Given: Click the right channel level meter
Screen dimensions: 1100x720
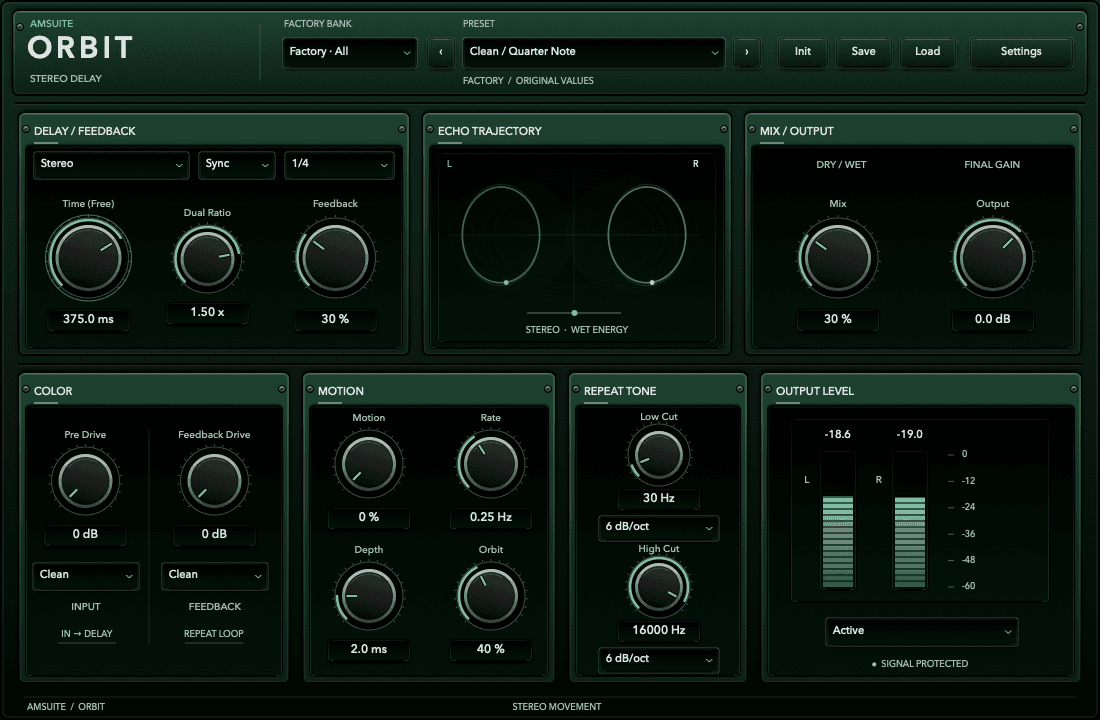Looking at the screenshot, I should 910,520.
